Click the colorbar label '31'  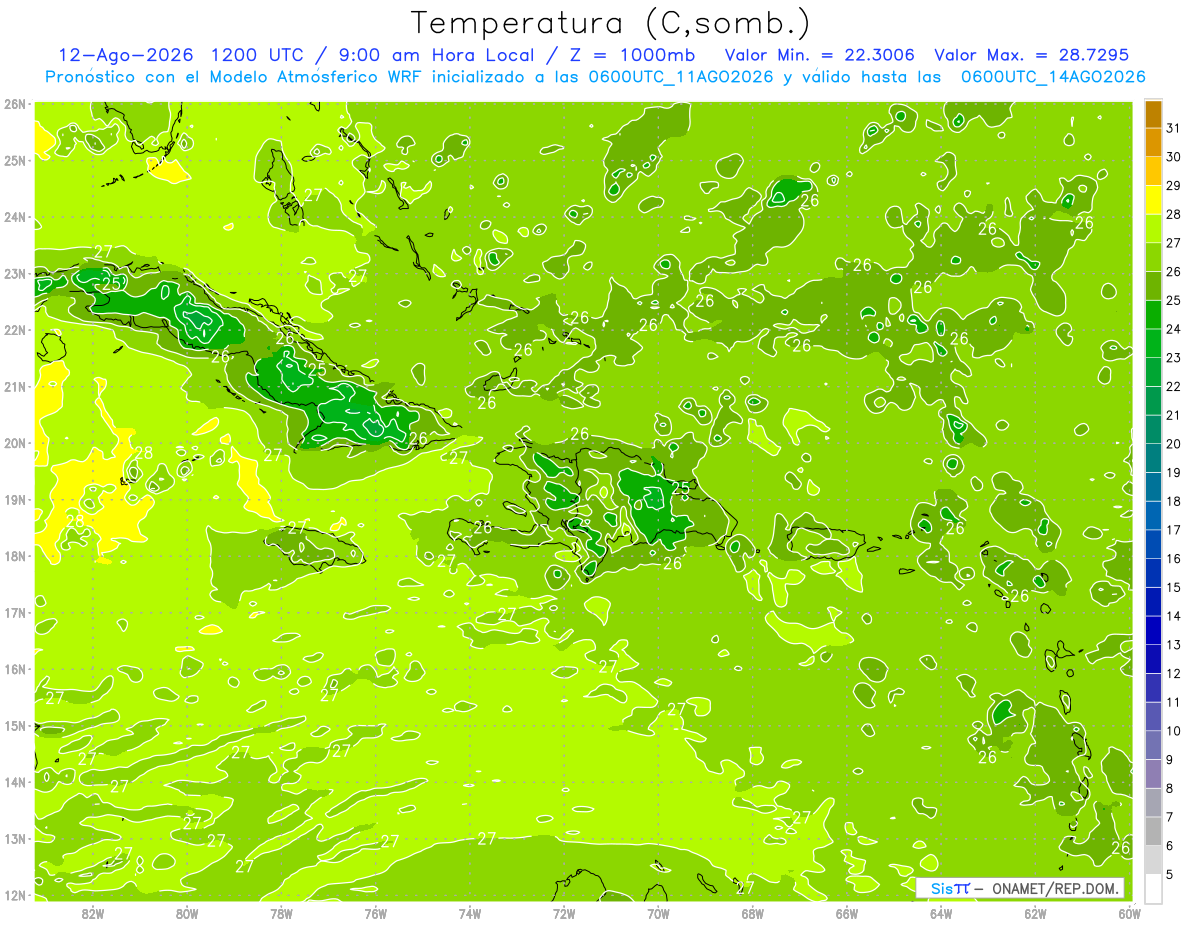point(1173,129)
